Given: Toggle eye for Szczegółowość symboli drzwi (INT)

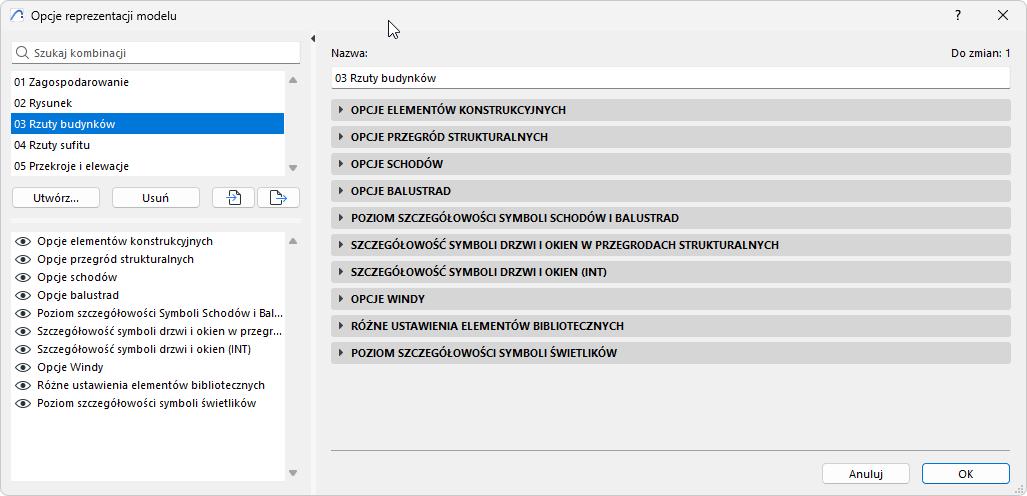Looking at the screenshot, I should tap(24, 349).
